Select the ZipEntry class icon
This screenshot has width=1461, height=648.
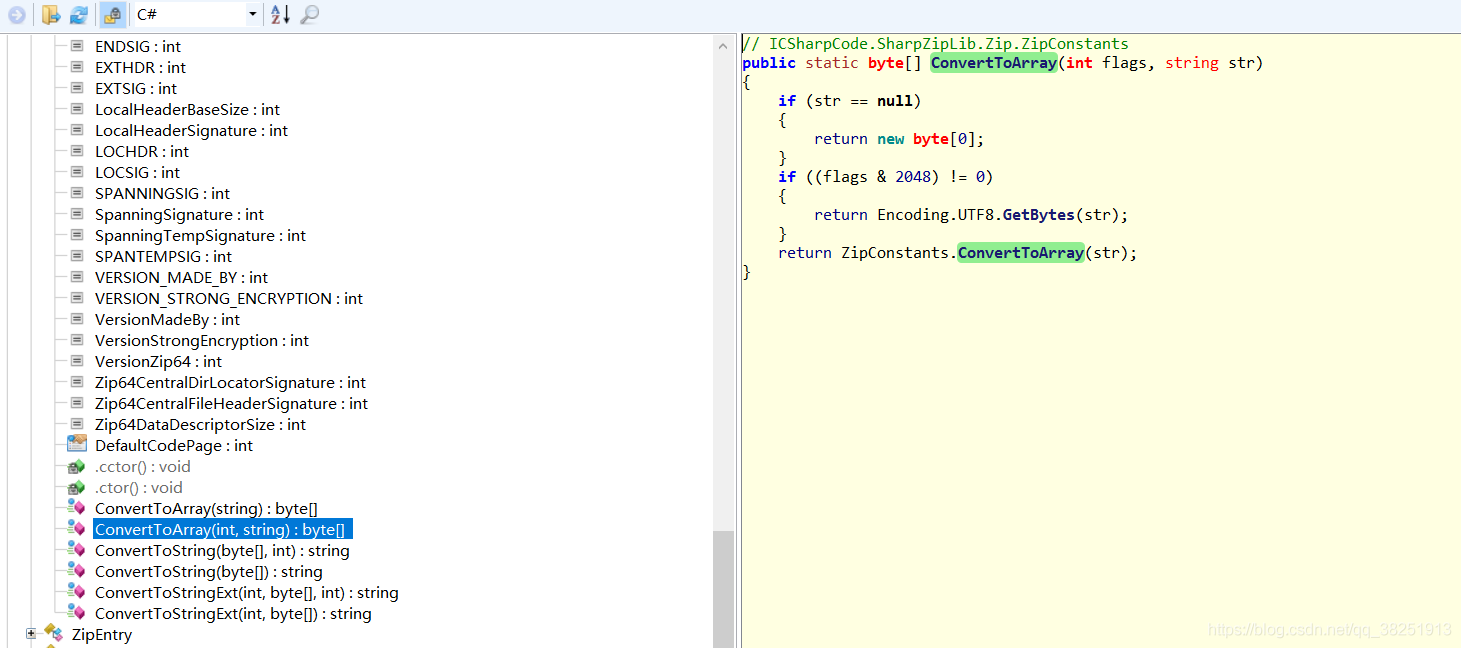point(54,633)
